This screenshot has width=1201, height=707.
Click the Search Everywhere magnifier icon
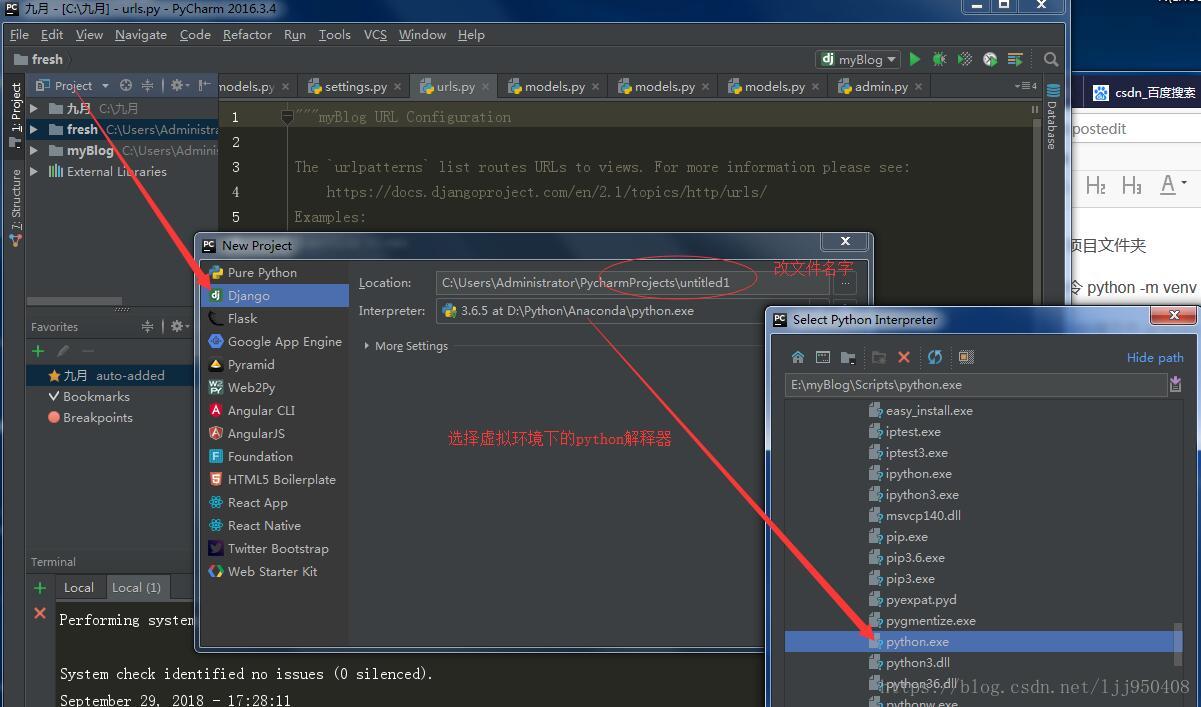tap(1050, 59)
